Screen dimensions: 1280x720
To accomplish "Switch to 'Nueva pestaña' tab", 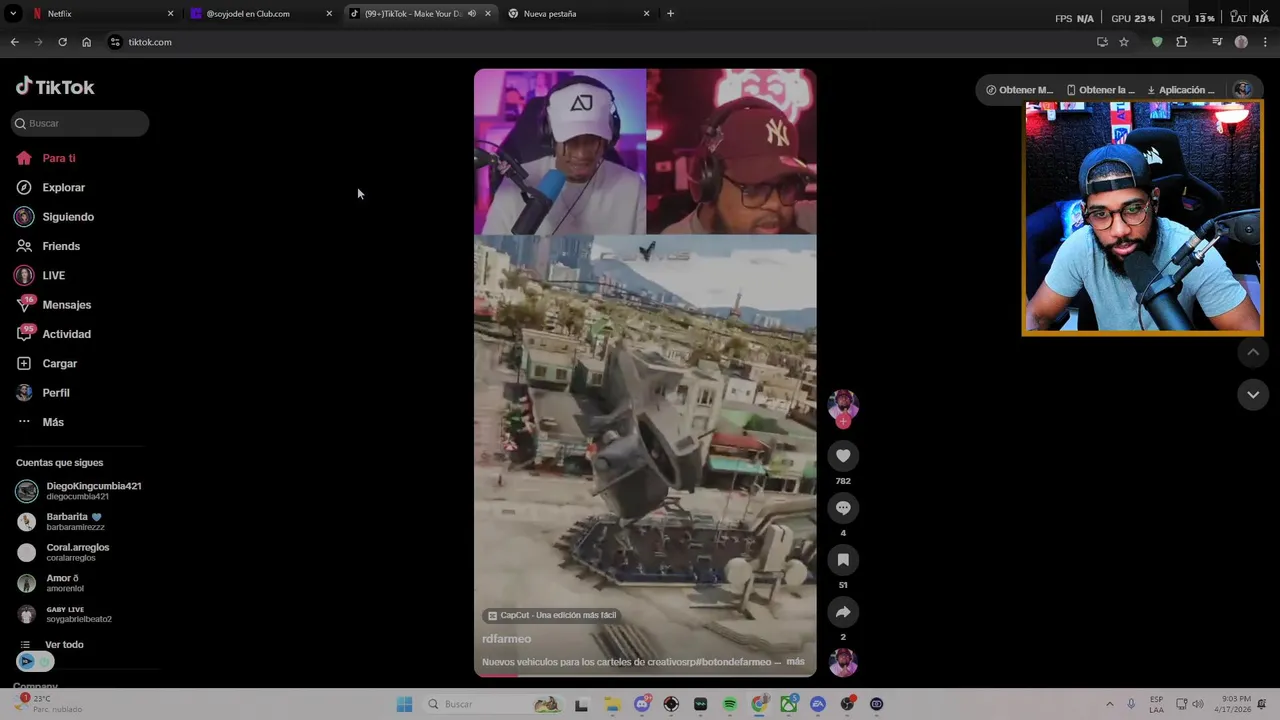I will 578,14.
